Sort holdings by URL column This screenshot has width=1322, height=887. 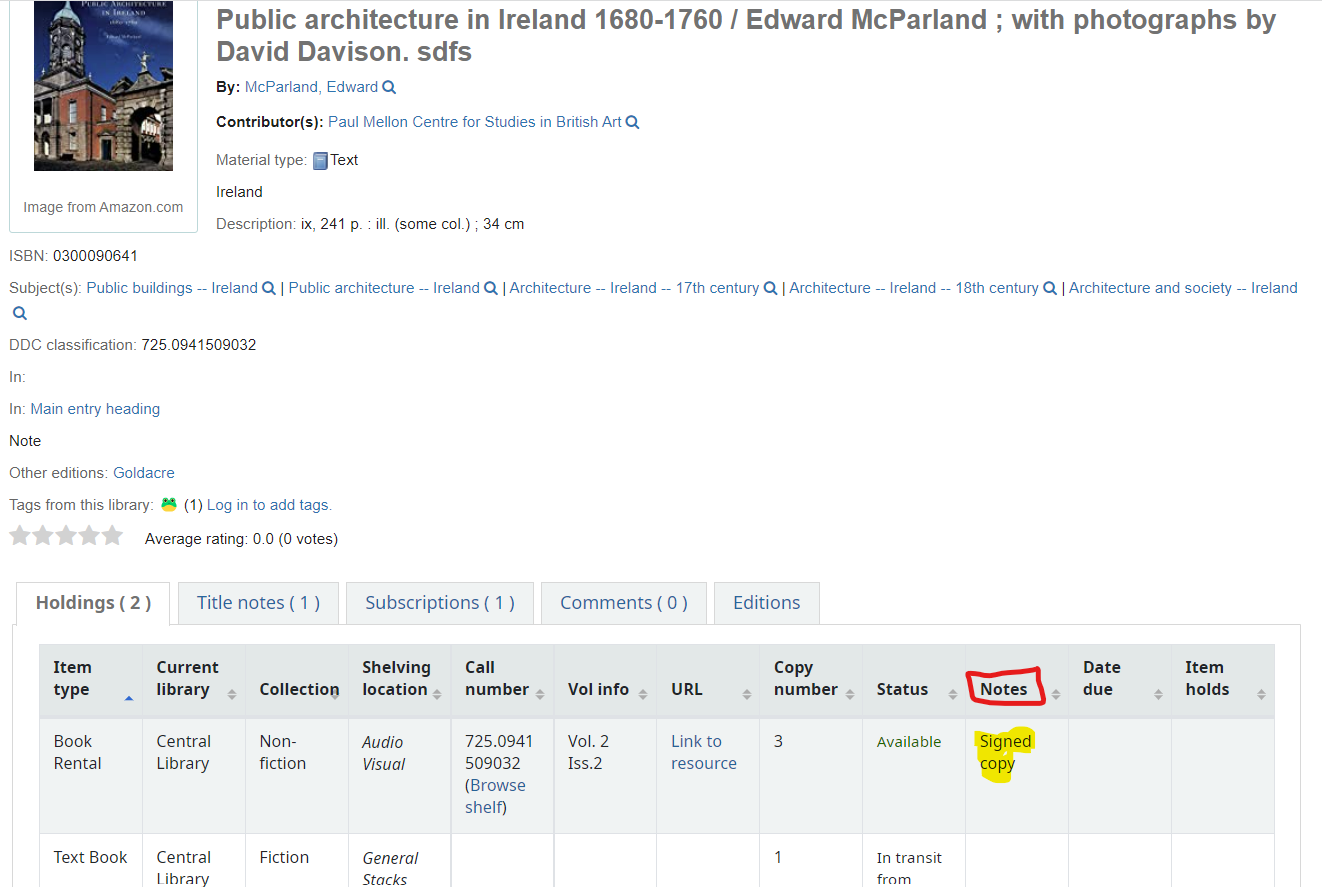pyautogui.click(x=708, y=679)
